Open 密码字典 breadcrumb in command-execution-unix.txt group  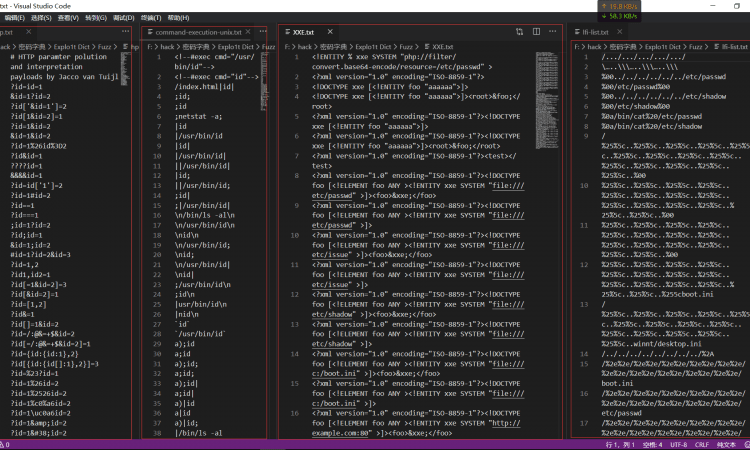point(196,47)
